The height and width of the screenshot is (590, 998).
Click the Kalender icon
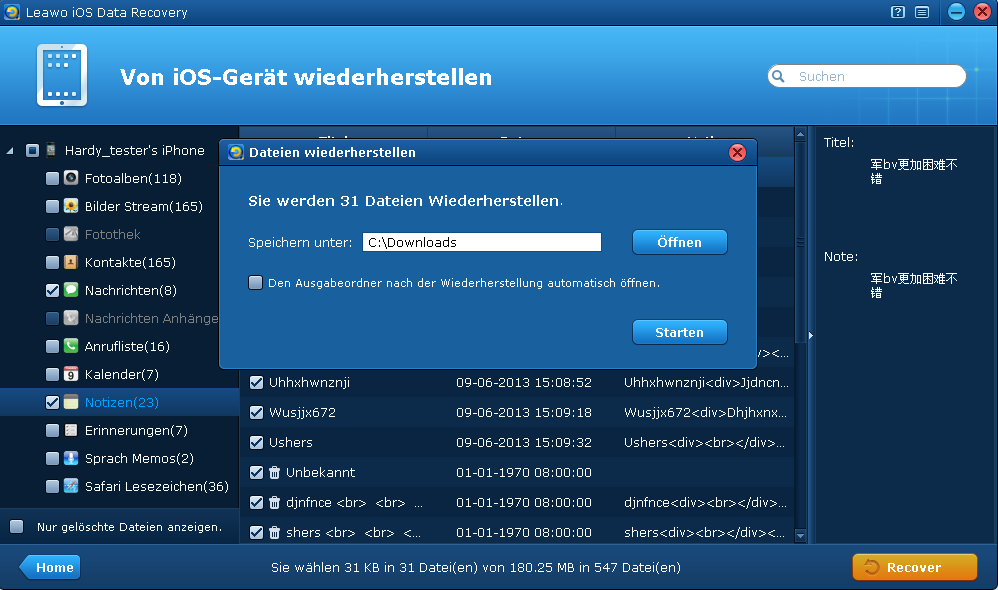pyautogui.click(x=71, y=374)
